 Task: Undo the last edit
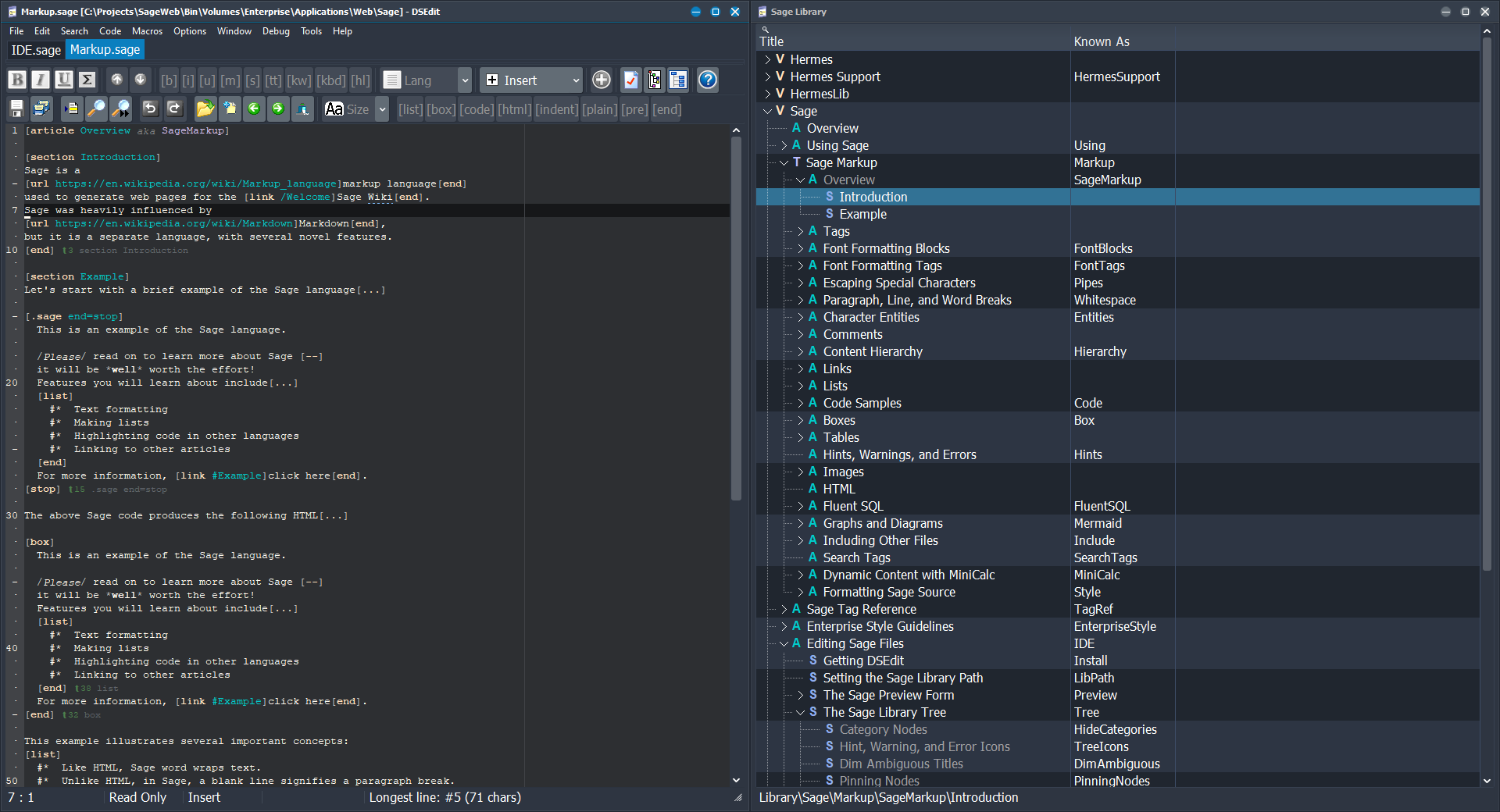point(150,109)
